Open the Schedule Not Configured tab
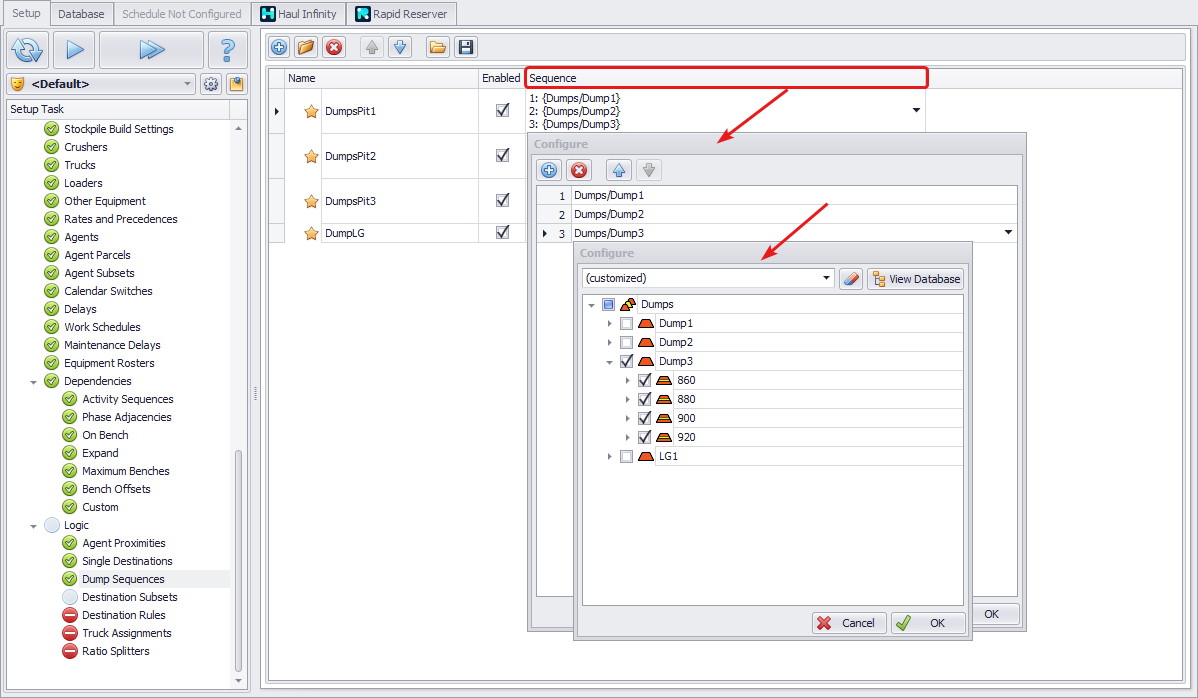 [182, 14]
